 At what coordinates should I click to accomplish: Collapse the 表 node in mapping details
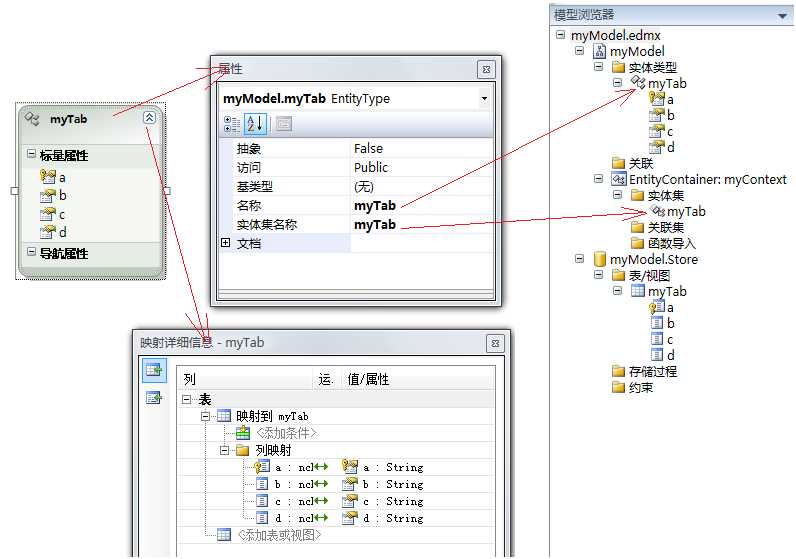coord(186,400)
